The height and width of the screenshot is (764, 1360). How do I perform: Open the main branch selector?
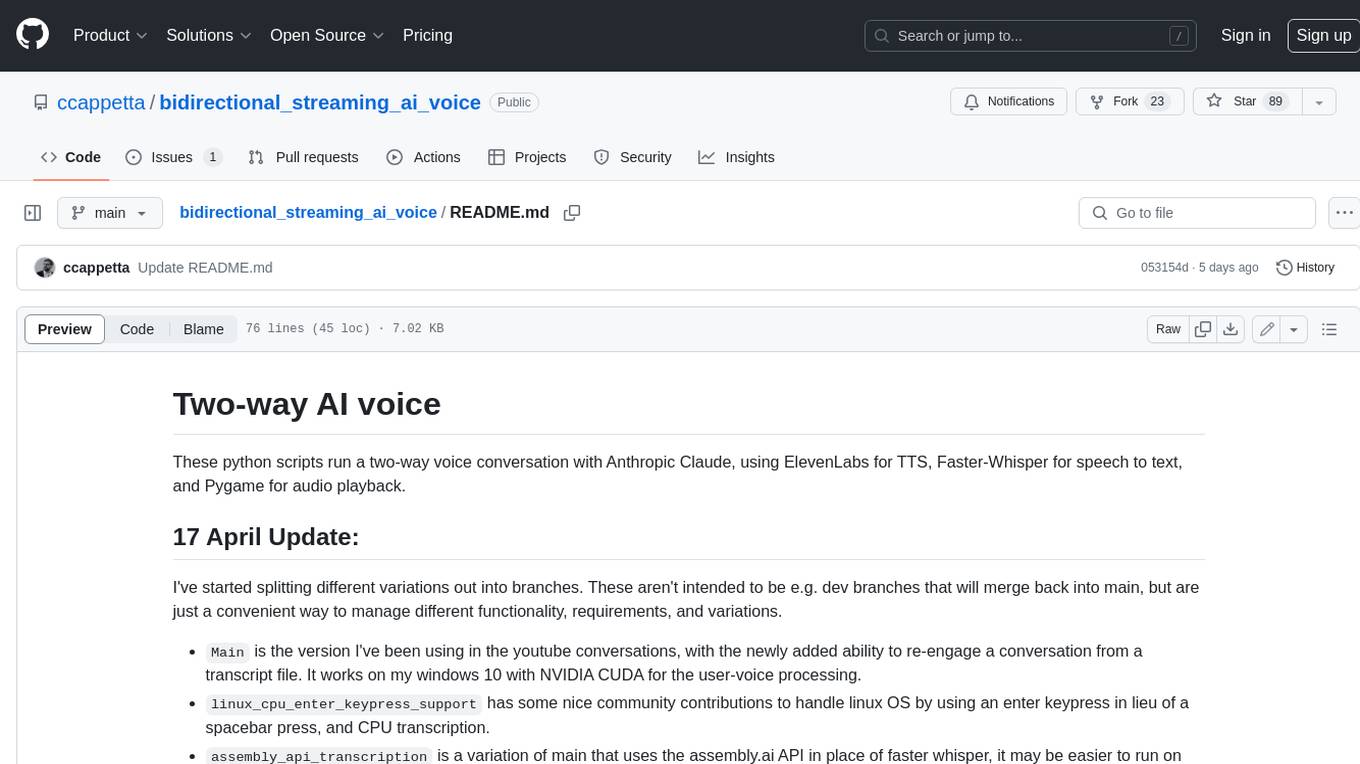tap(109, 213)
